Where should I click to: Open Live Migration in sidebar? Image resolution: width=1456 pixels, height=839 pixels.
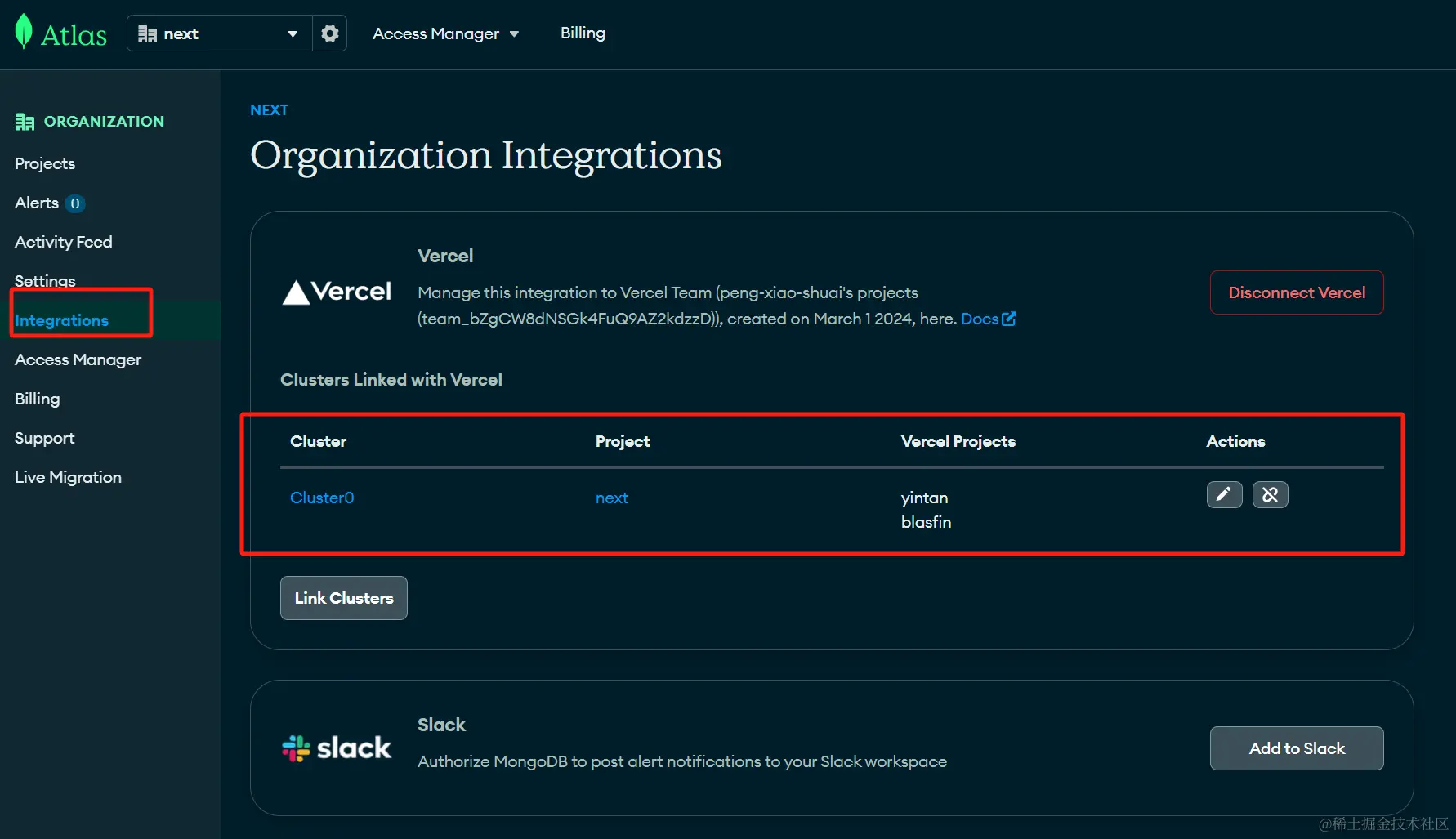point(68,477)
